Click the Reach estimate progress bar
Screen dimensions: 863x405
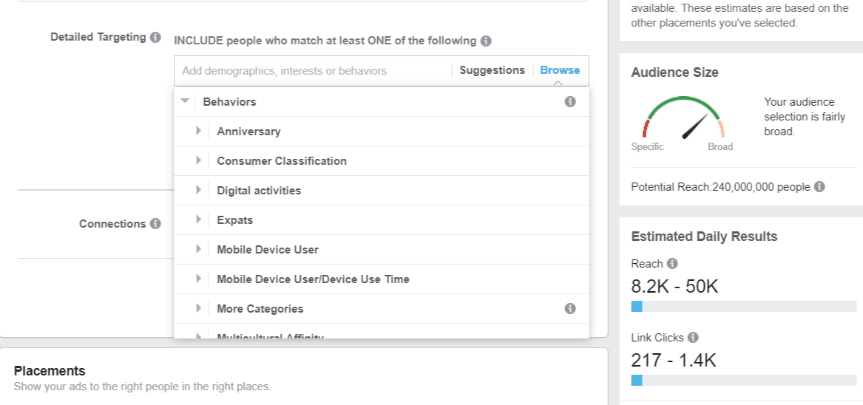pos(745,307)
